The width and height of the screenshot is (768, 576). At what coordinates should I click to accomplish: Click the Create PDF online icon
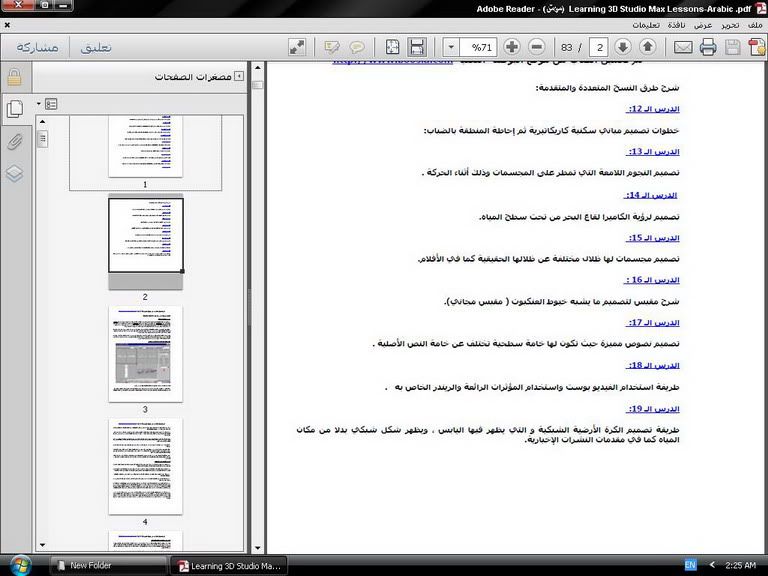point(756,47)
